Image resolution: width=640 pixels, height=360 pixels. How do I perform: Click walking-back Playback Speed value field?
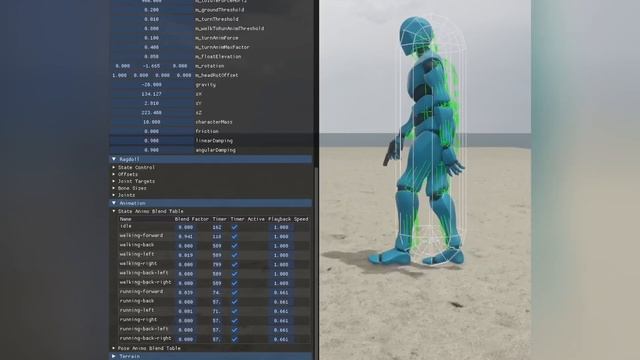click(x=281, y=246)
